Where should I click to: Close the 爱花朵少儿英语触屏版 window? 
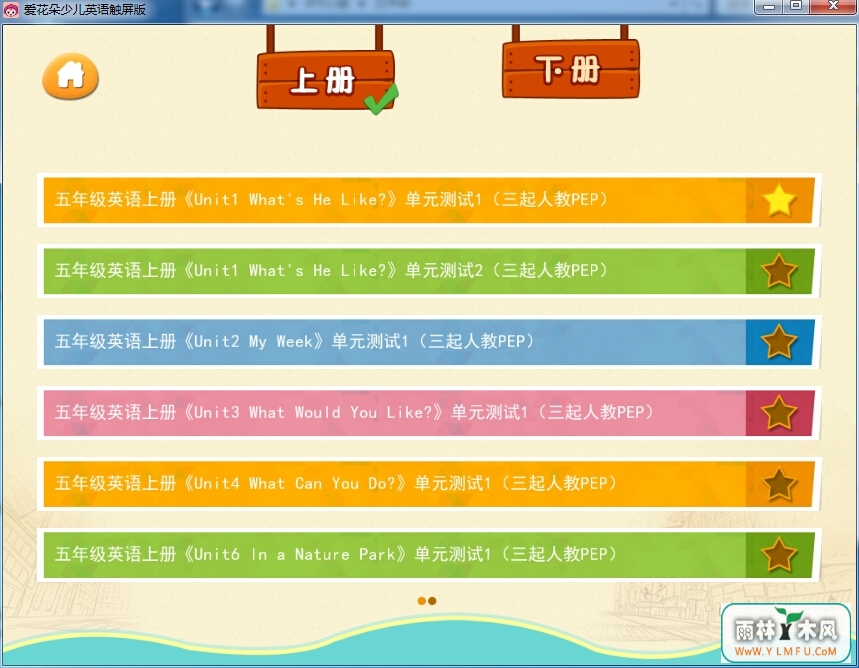[x=833, y=7]
